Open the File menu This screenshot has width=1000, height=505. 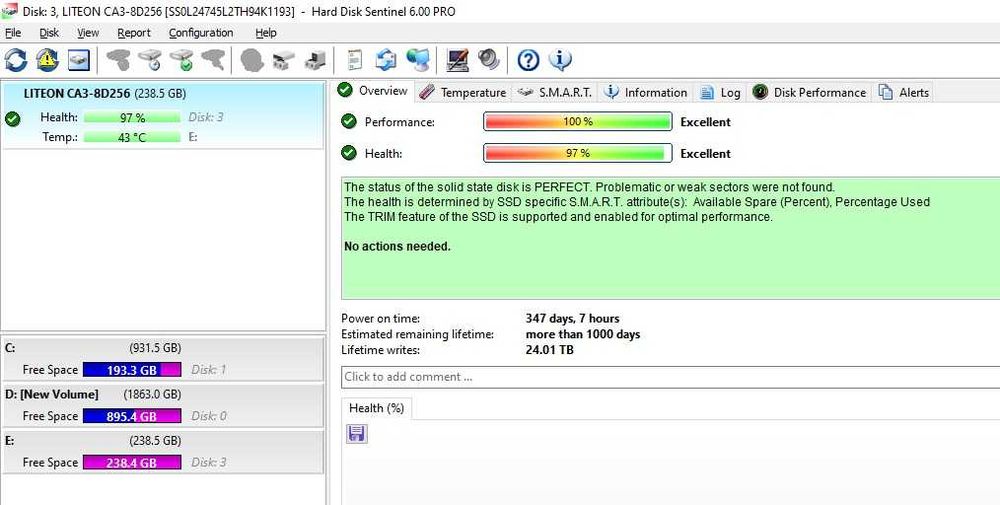[13, 33]
